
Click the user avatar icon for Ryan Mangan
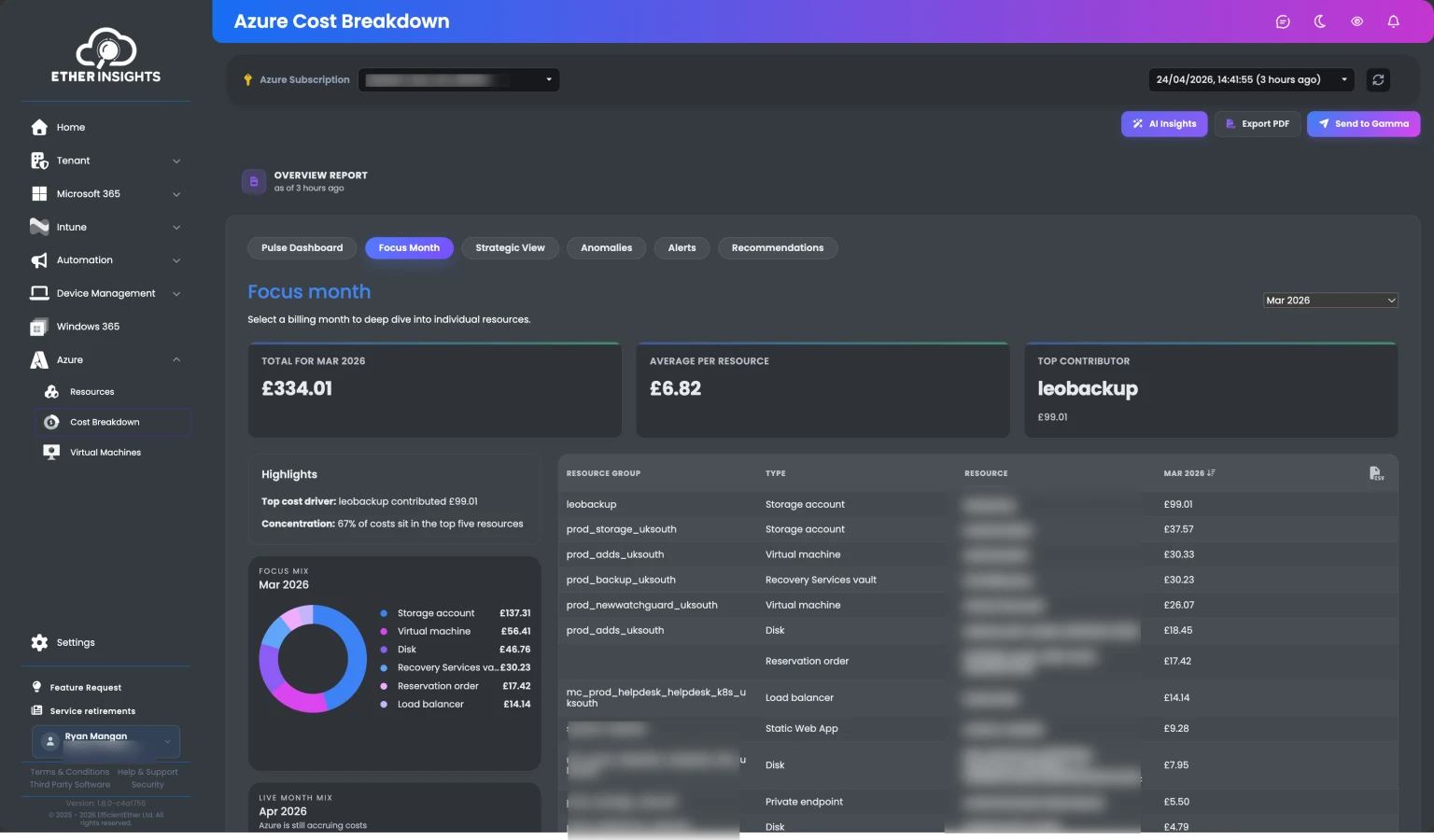(50, 741)
